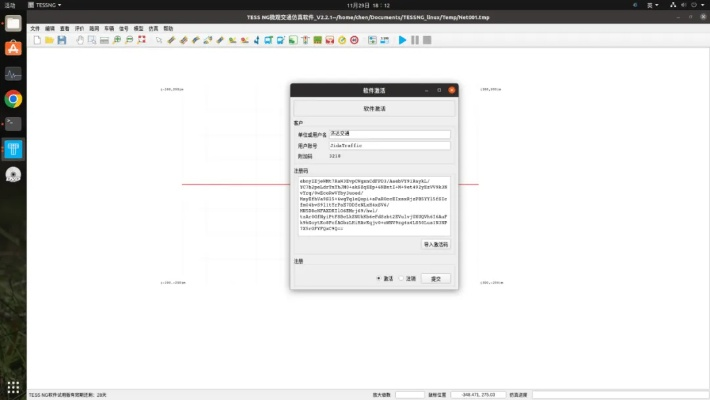Save the network with the floppy disk icon
710x400 pixels.
[62, 40]
